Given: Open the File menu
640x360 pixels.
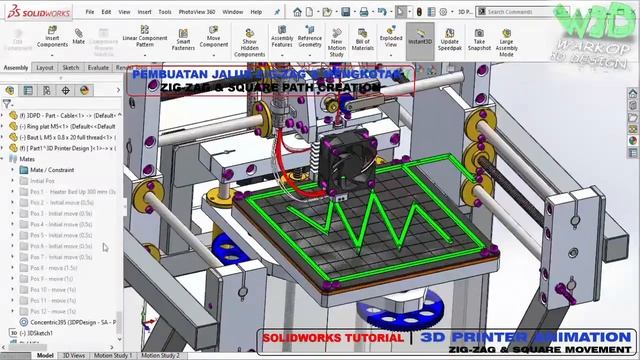Looking at the screenshot, I should point(90,12).
